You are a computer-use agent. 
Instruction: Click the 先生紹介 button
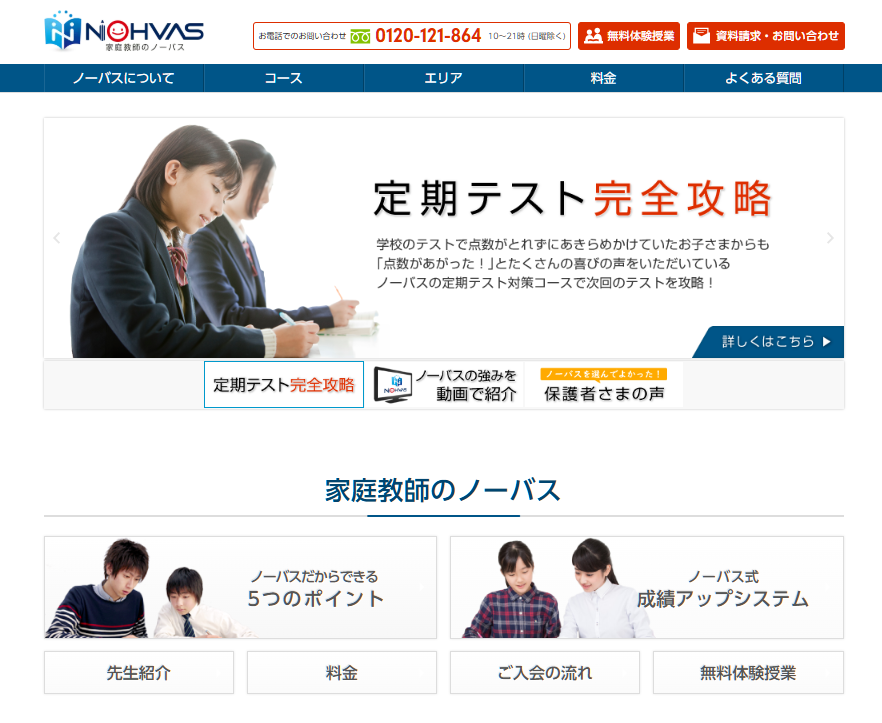[139, 672]
